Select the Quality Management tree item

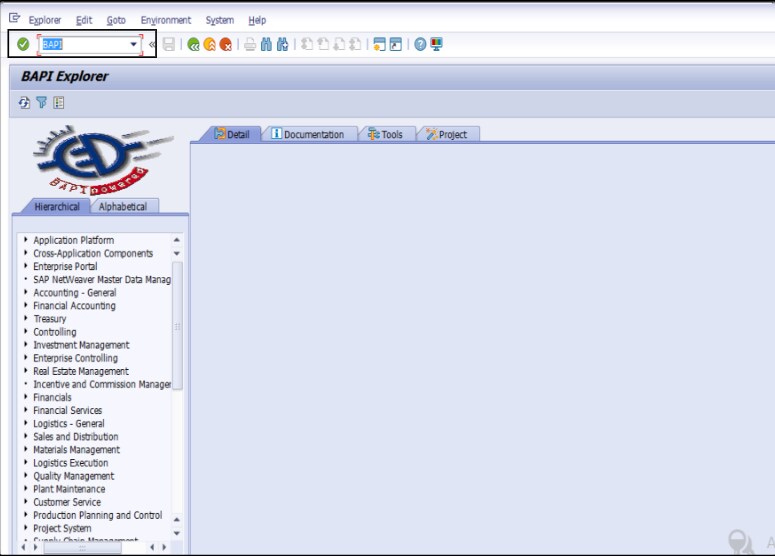click(x=74, y=476)
